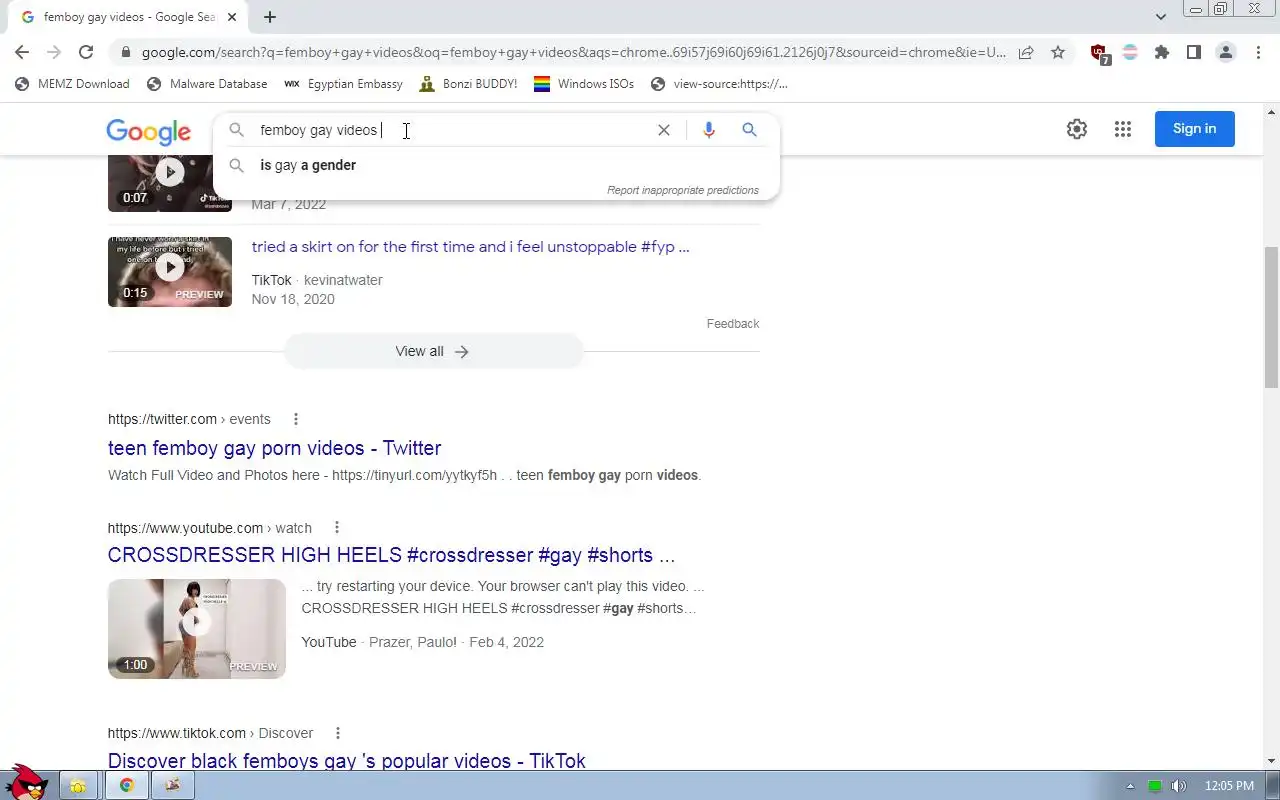The image size is (1280, 800).
Task: Open the volume speaker tray icon
Action: click(1179, 786)
